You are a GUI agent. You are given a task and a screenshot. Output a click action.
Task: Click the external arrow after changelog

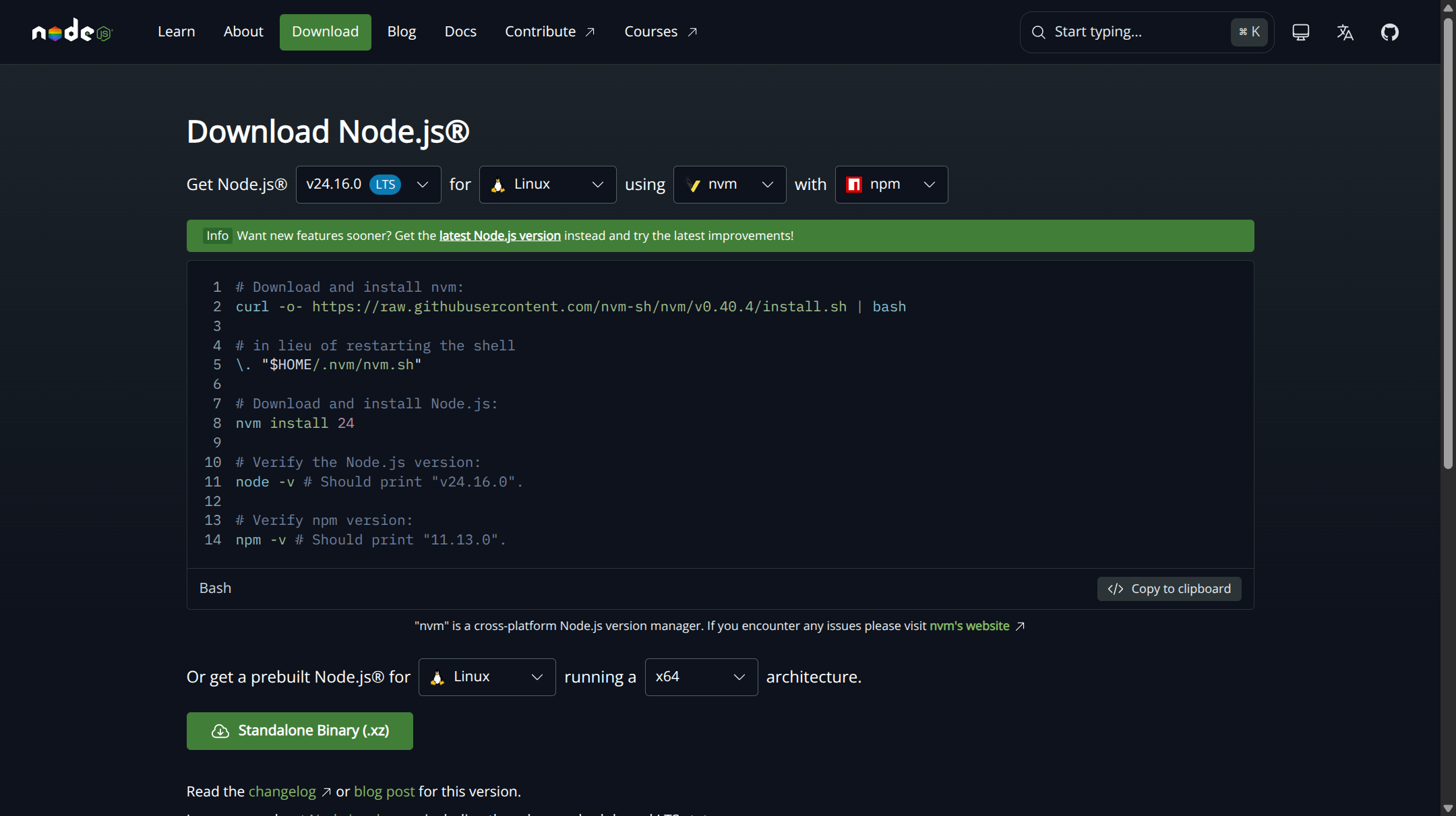coord(326,792)
